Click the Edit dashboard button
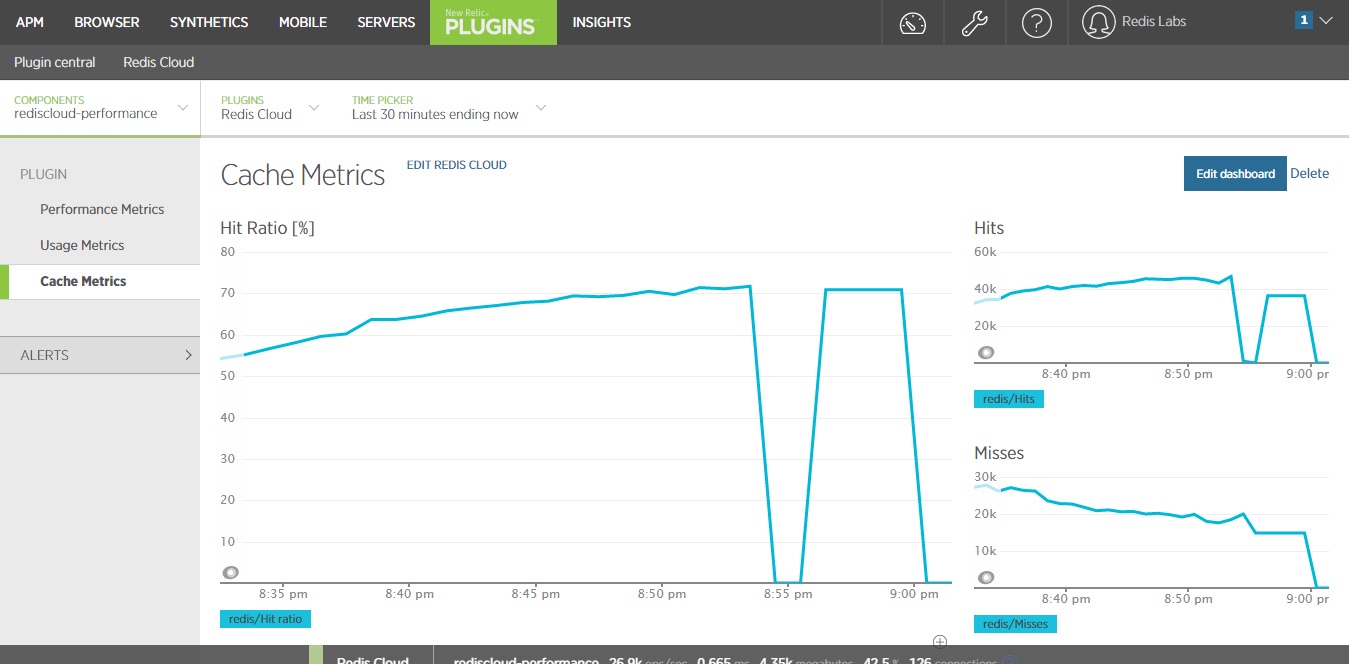The width and height of the screenshot is (1349, 664). click(x=1235, y=173)
